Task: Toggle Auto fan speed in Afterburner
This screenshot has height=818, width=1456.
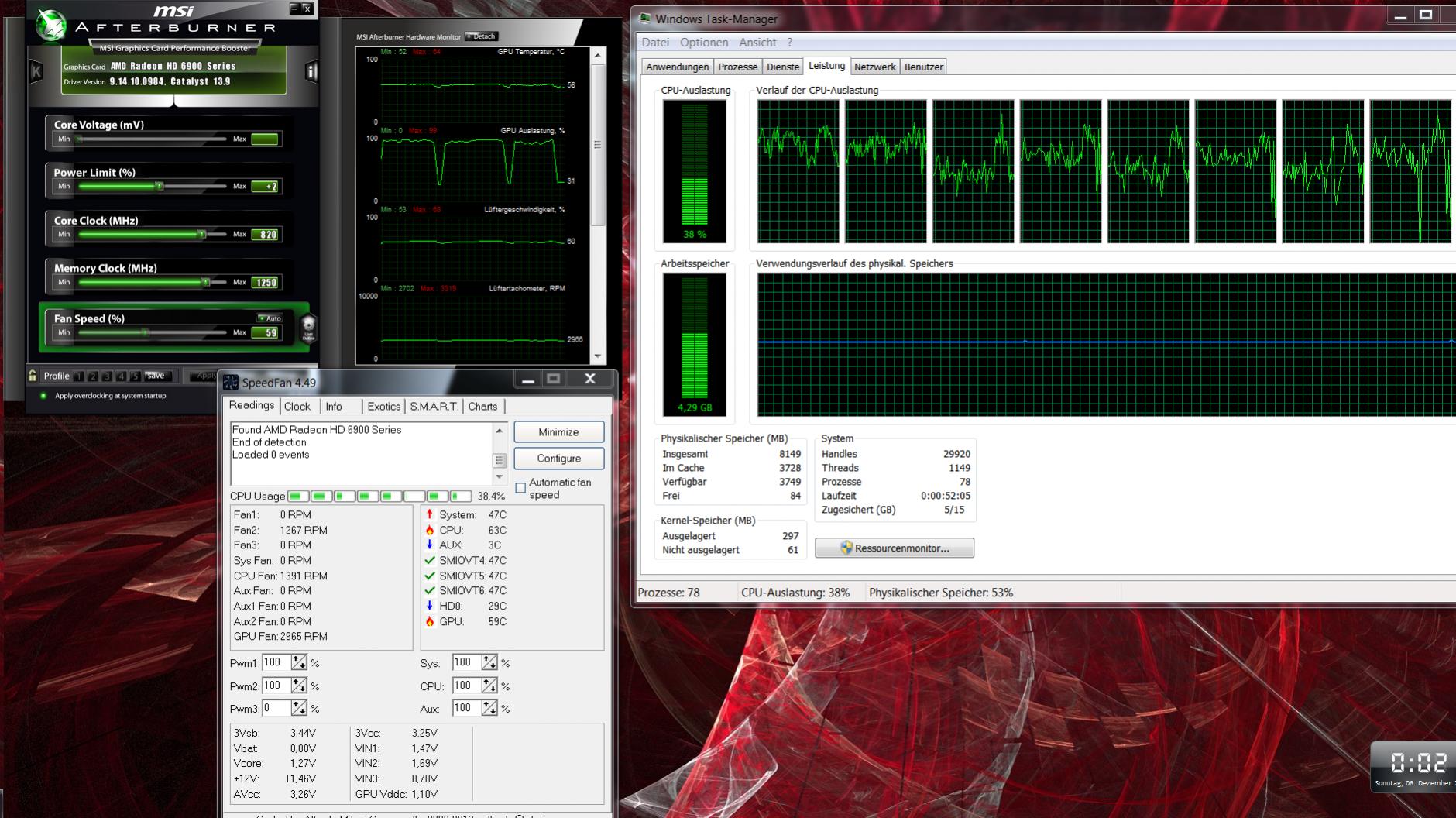Action: (x=270, y=318)
